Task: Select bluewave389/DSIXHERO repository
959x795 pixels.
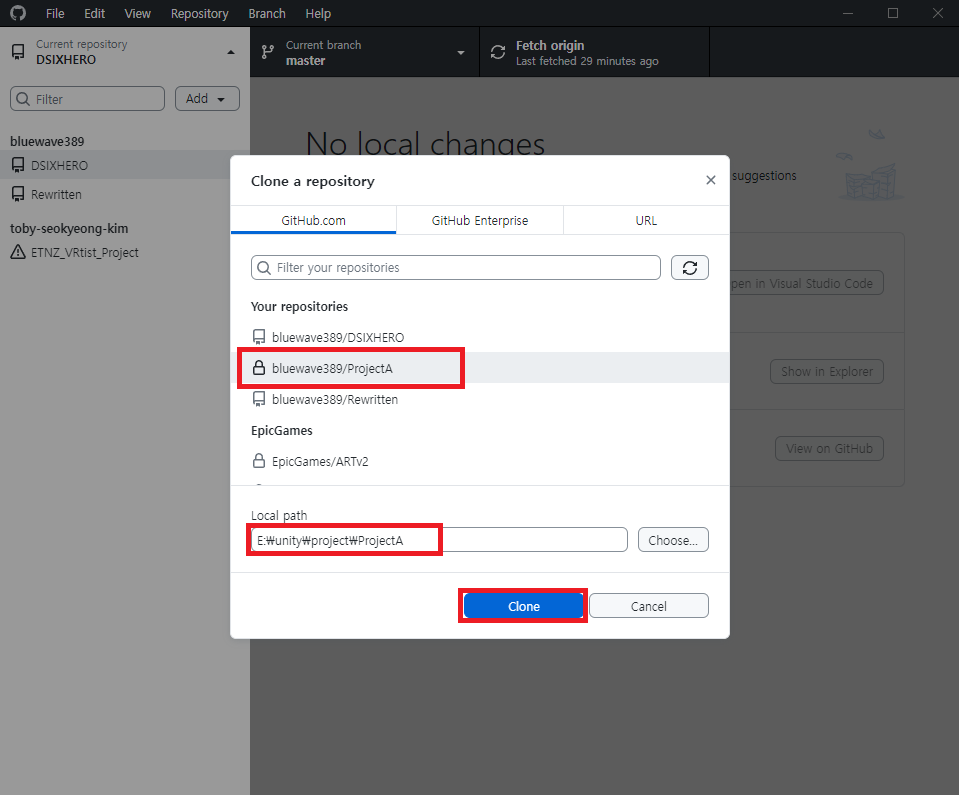Action: 480,337
